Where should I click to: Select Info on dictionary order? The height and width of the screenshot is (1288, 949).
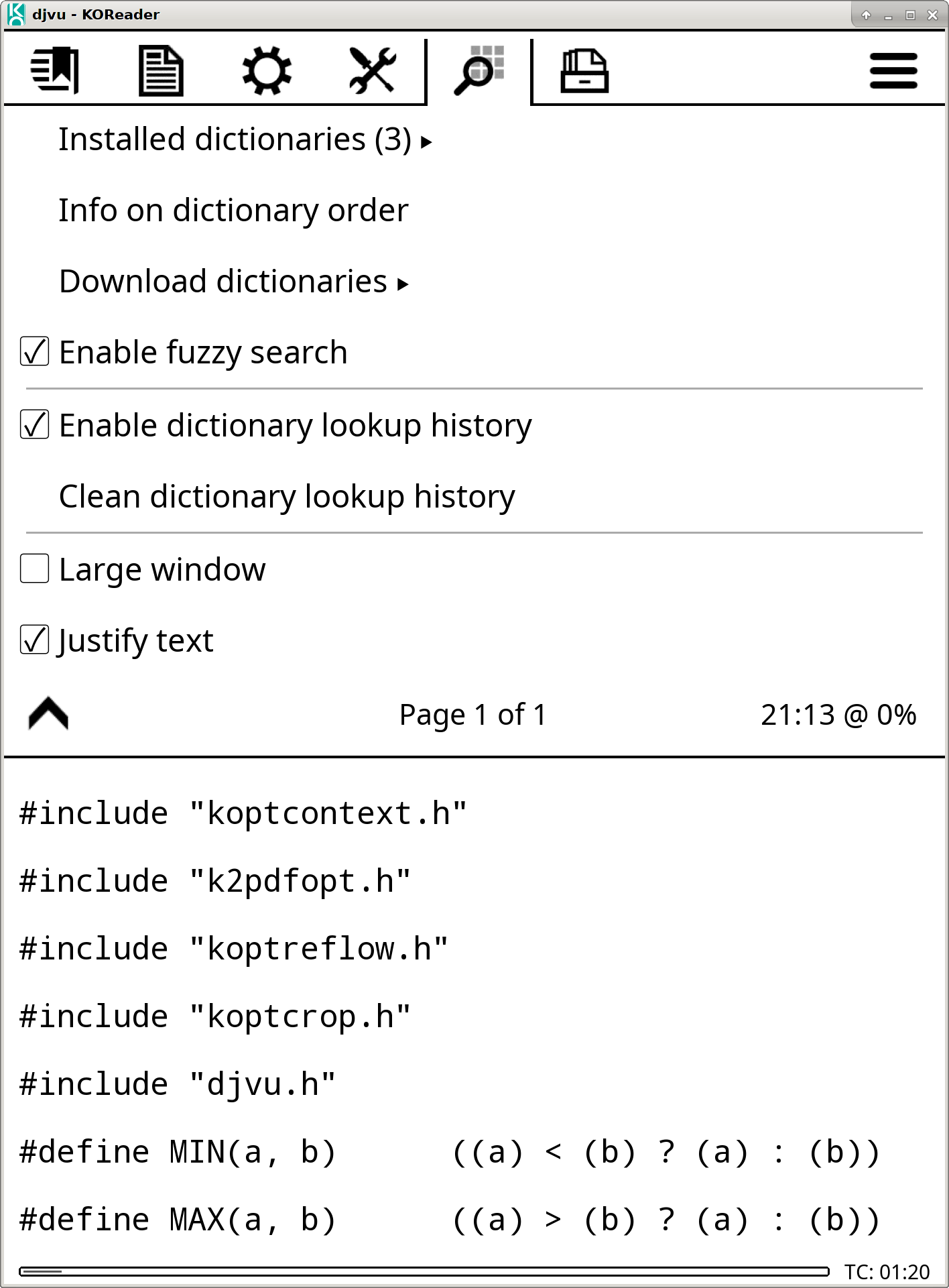[233, 210]
